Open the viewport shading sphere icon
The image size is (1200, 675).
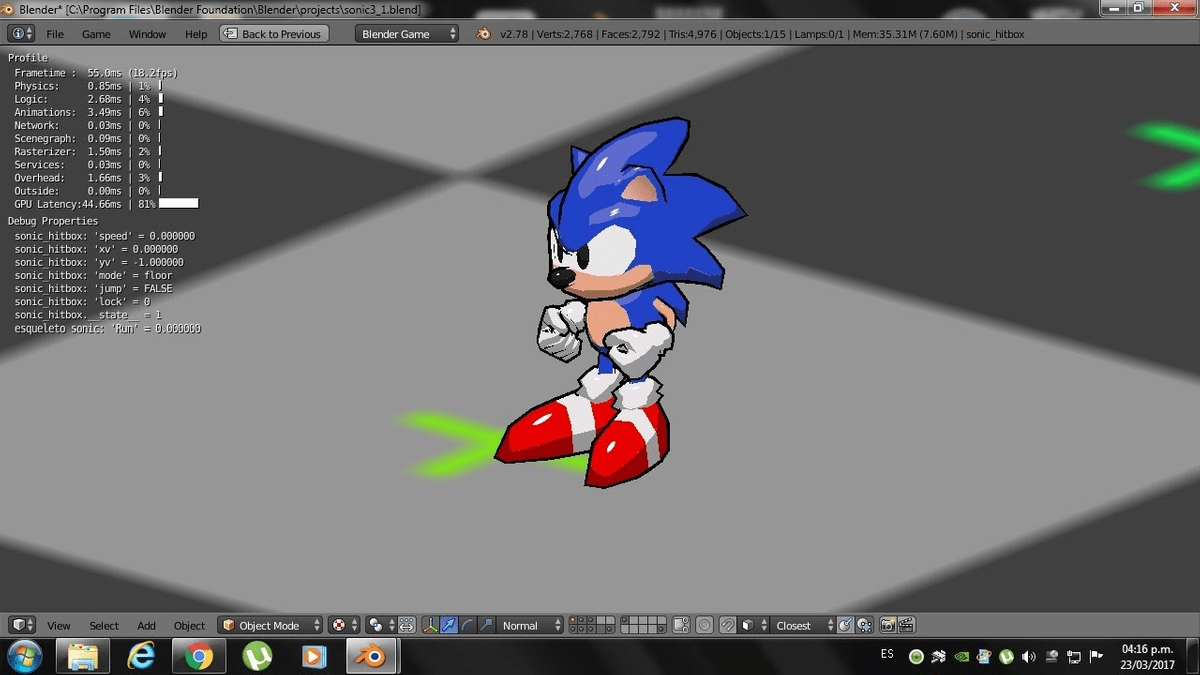point(376,625)
